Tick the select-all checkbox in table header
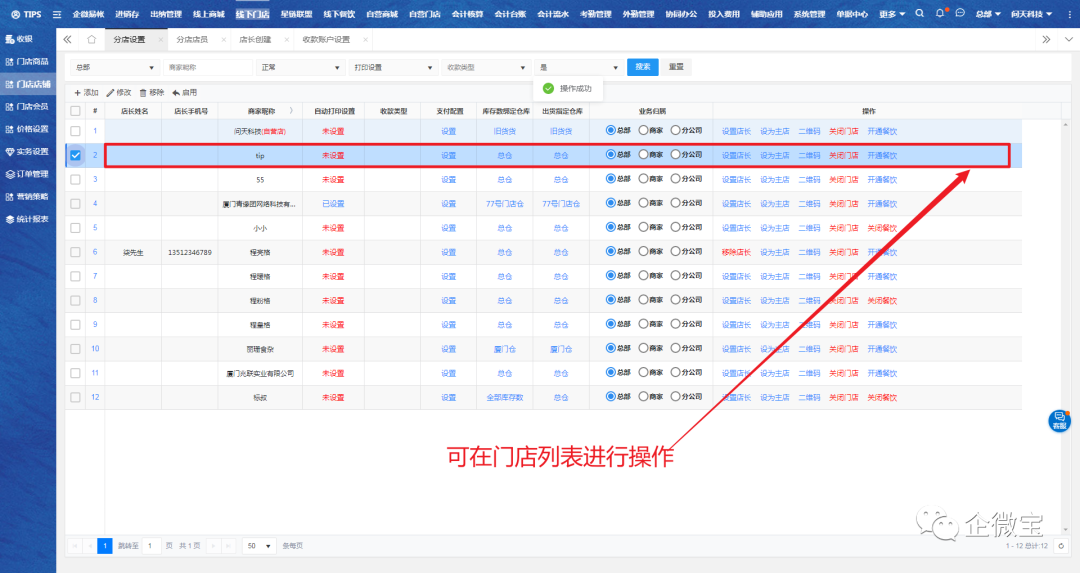This screenshot has height=573, width=1080. pyautogui.click(x=75, y=111)
